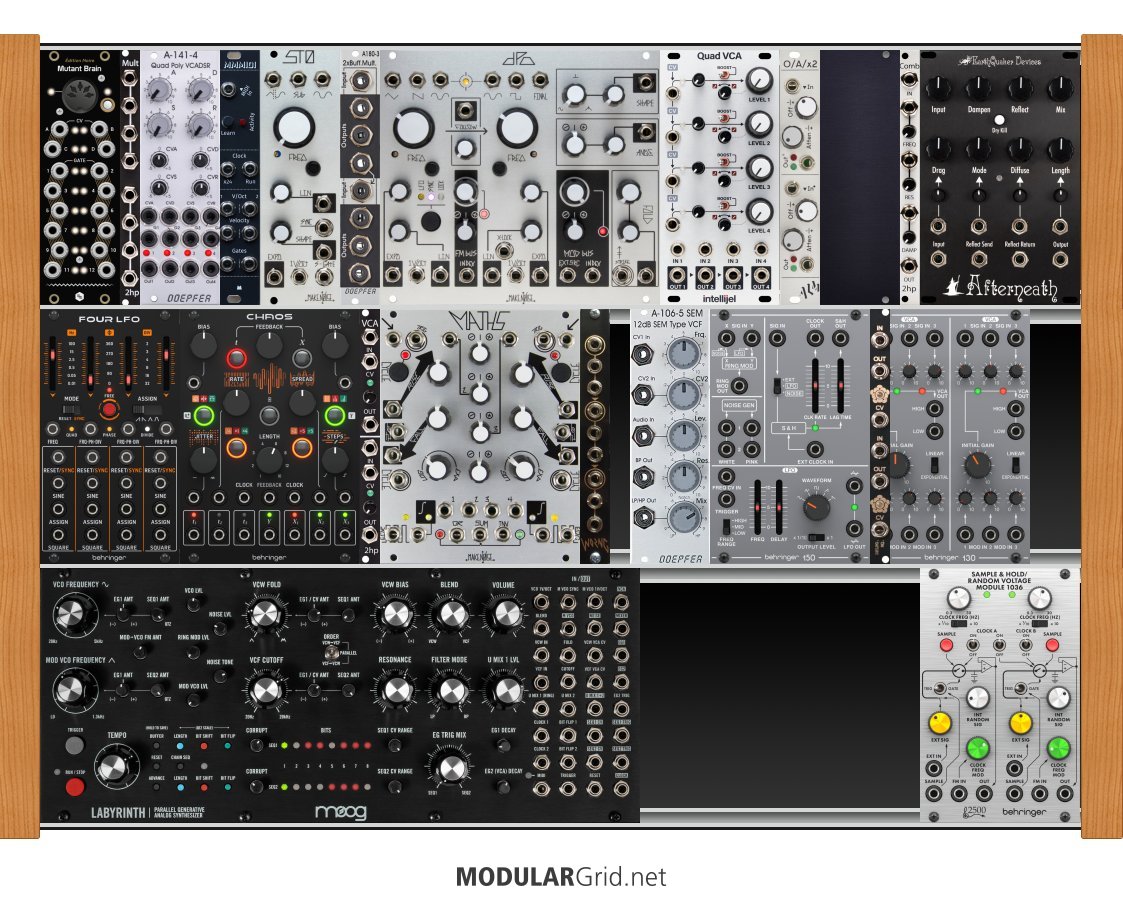
Task: Click the Level 4 knob on Quad VCA
Action: click(x=758, y=213)
